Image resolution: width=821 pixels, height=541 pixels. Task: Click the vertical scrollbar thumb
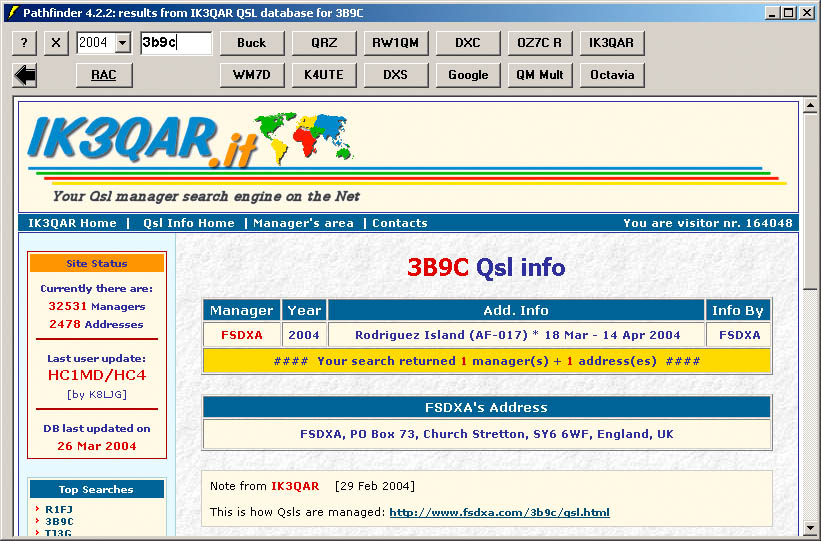point(810,201)
